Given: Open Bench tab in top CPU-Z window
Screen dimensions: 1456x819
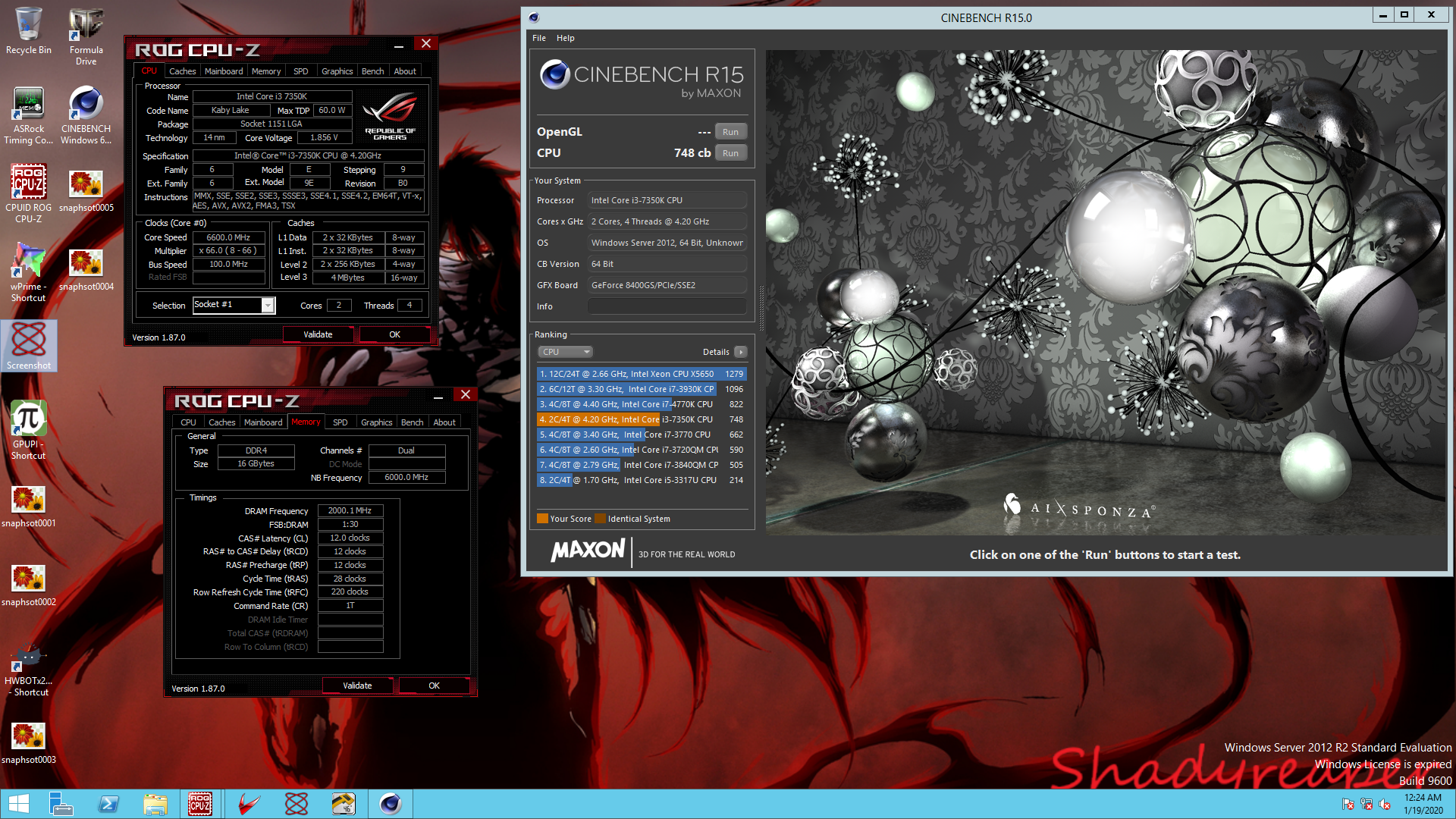Looking at the screenshot, I should 372,71.
